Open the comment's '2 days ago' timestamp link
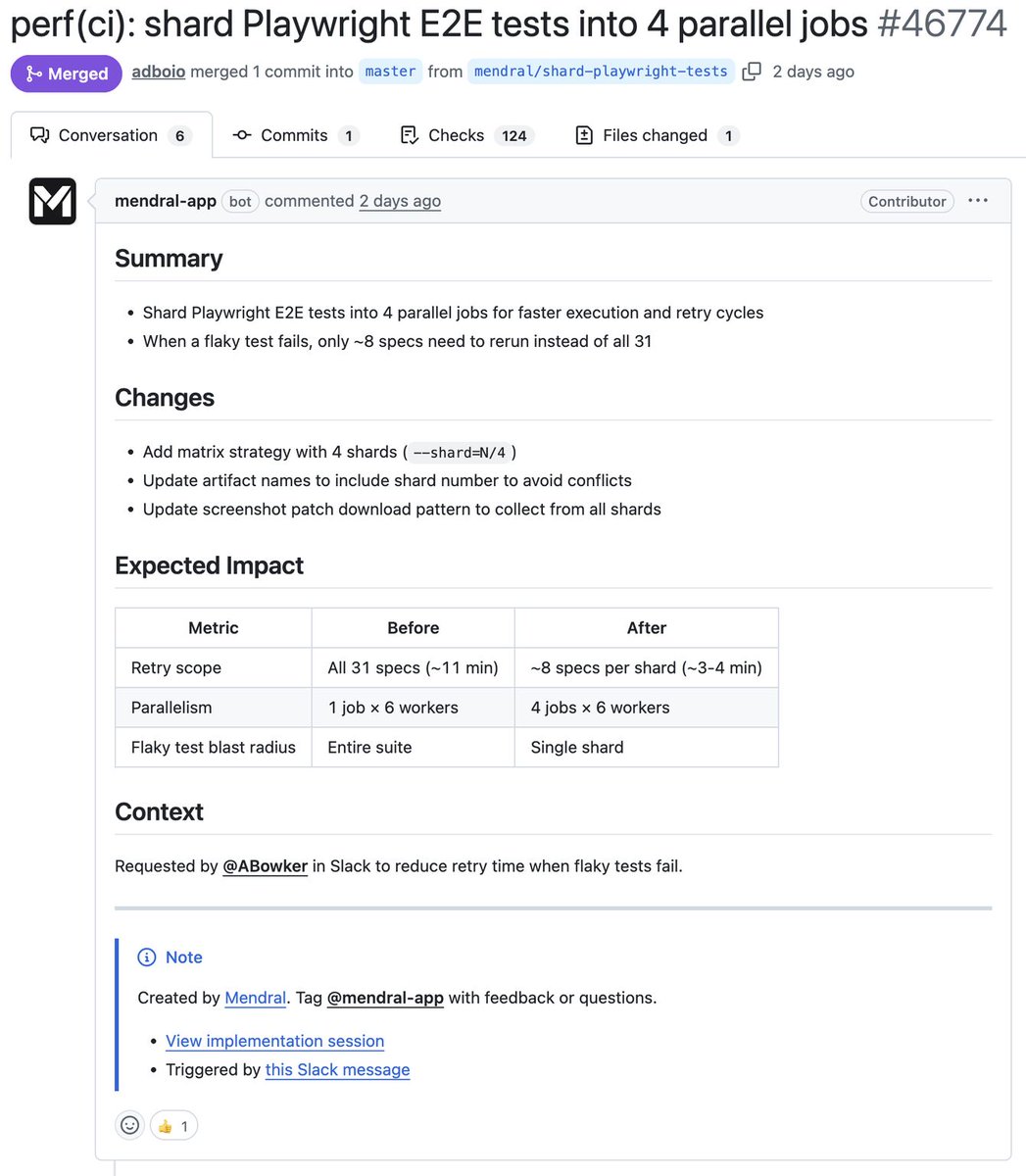This screenshot has height=1176, width=1026. (400, 201)
